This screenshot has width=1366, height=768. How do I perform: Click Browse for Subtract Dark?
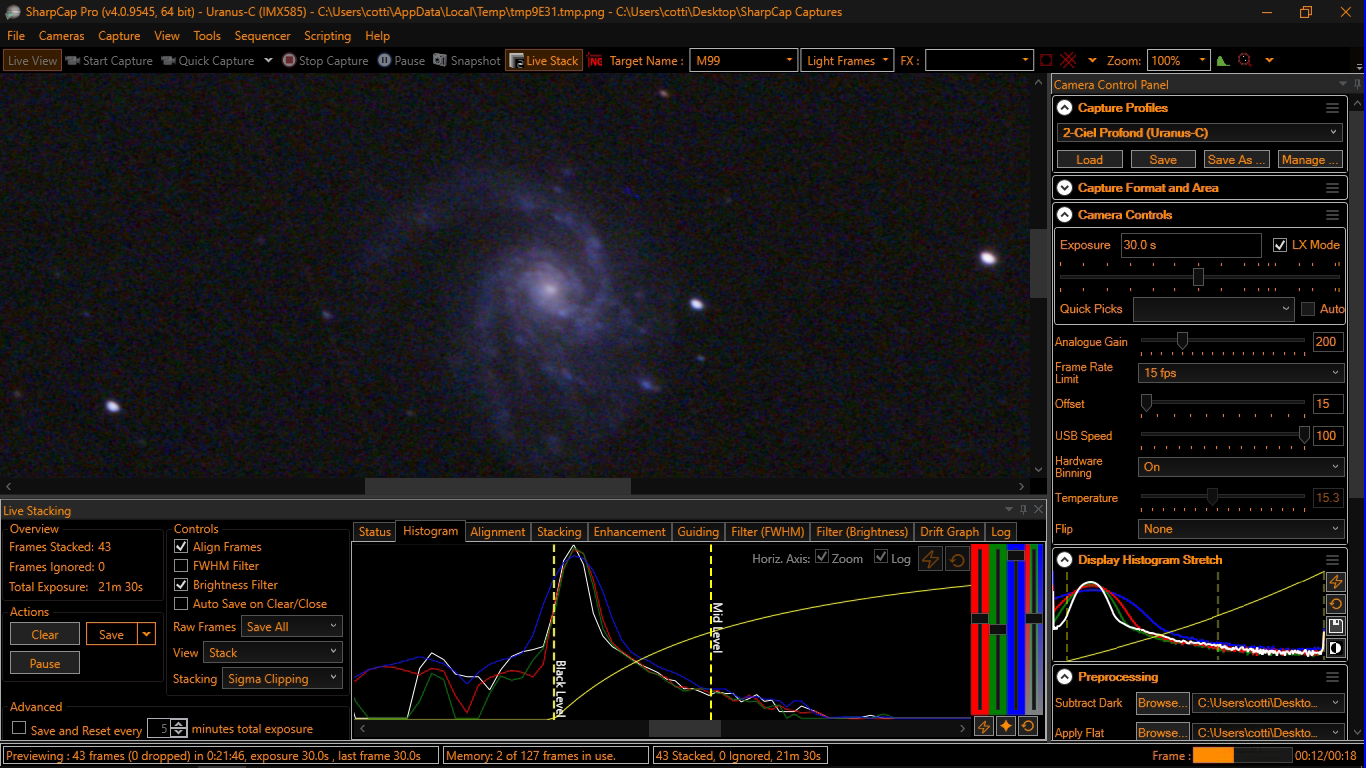click(x=1162, y=703)
